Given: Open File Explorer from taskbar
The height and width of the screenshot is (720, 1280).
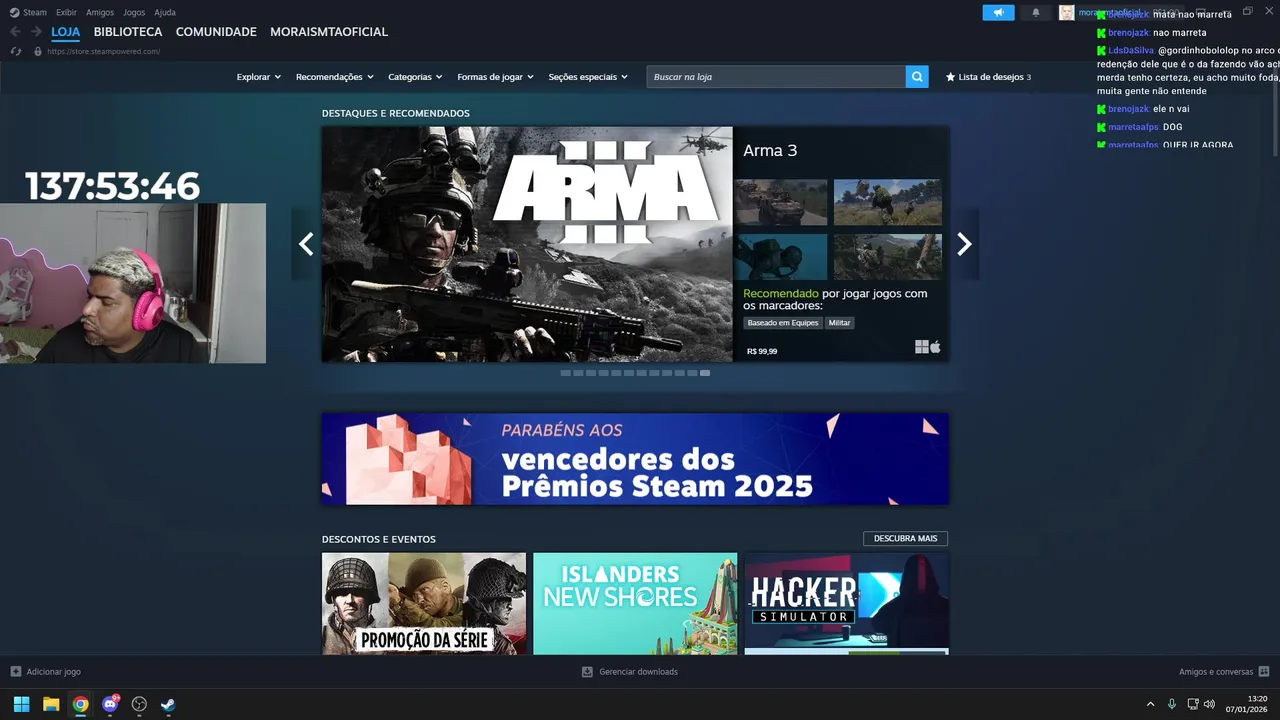Looking at the screenshot, I should tap(51, 704).
